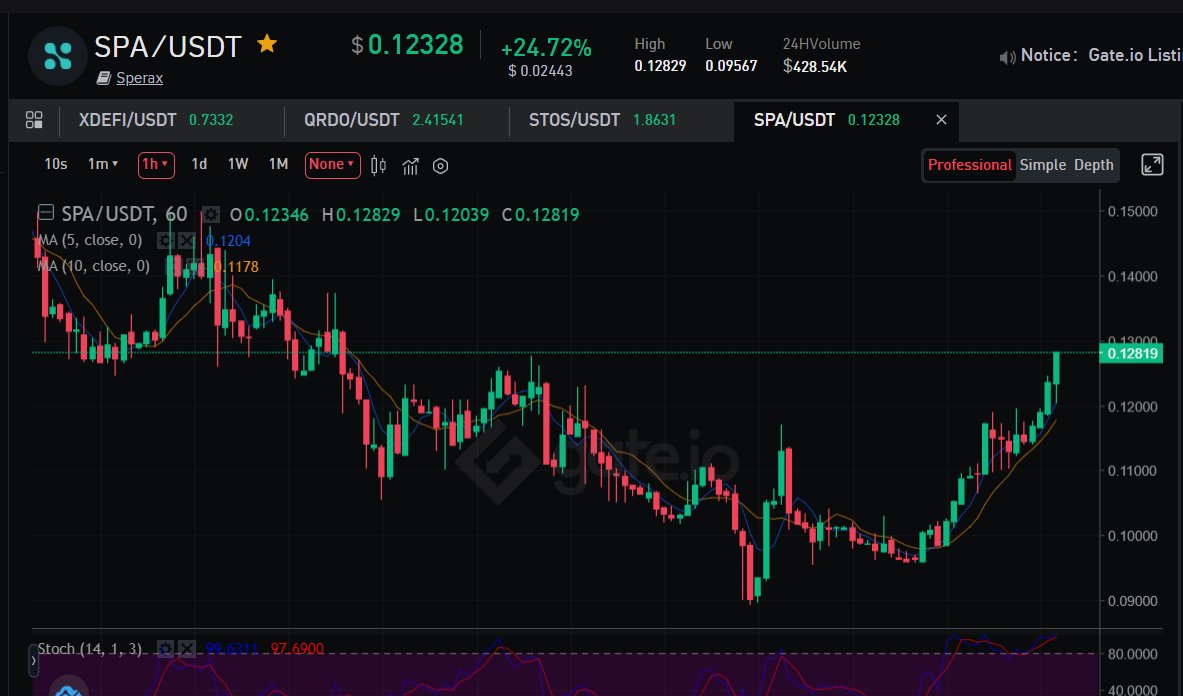Expand the left side panel arrow
This screenshot has height=696, width=1183.
coord(33,661)
